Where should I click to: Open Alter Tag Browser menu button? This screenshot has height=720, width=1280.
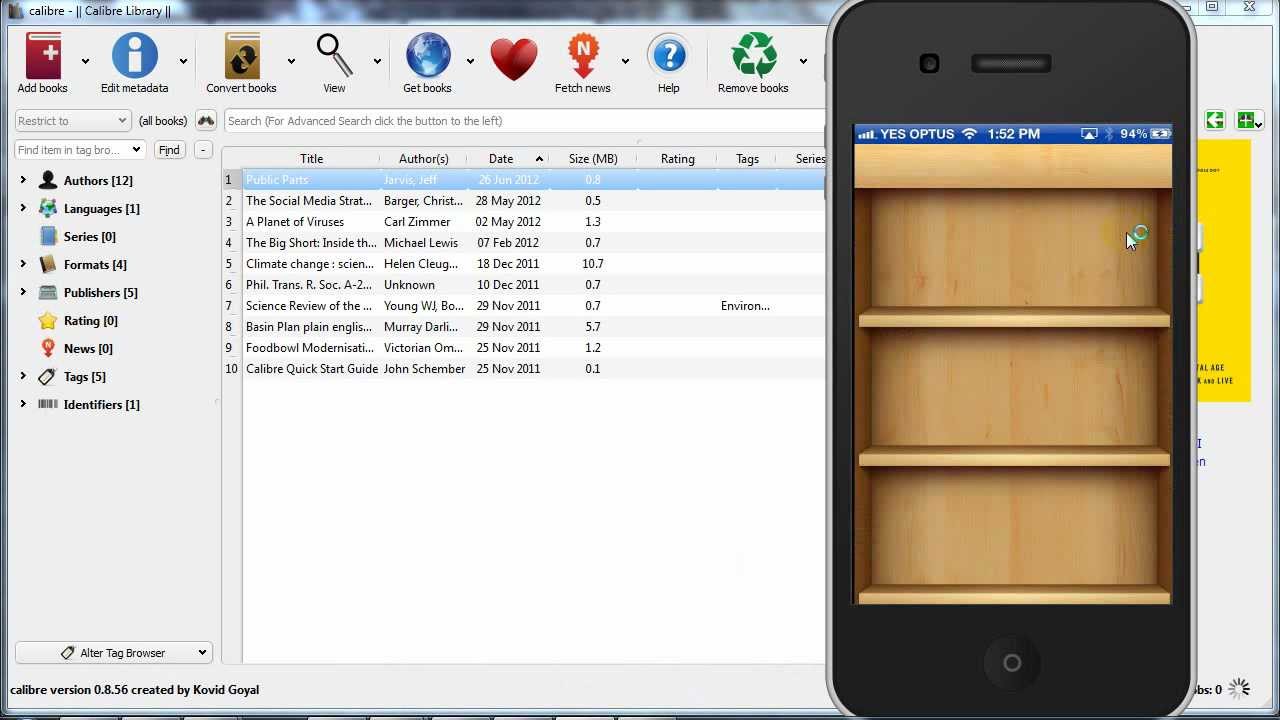point(113,653)
